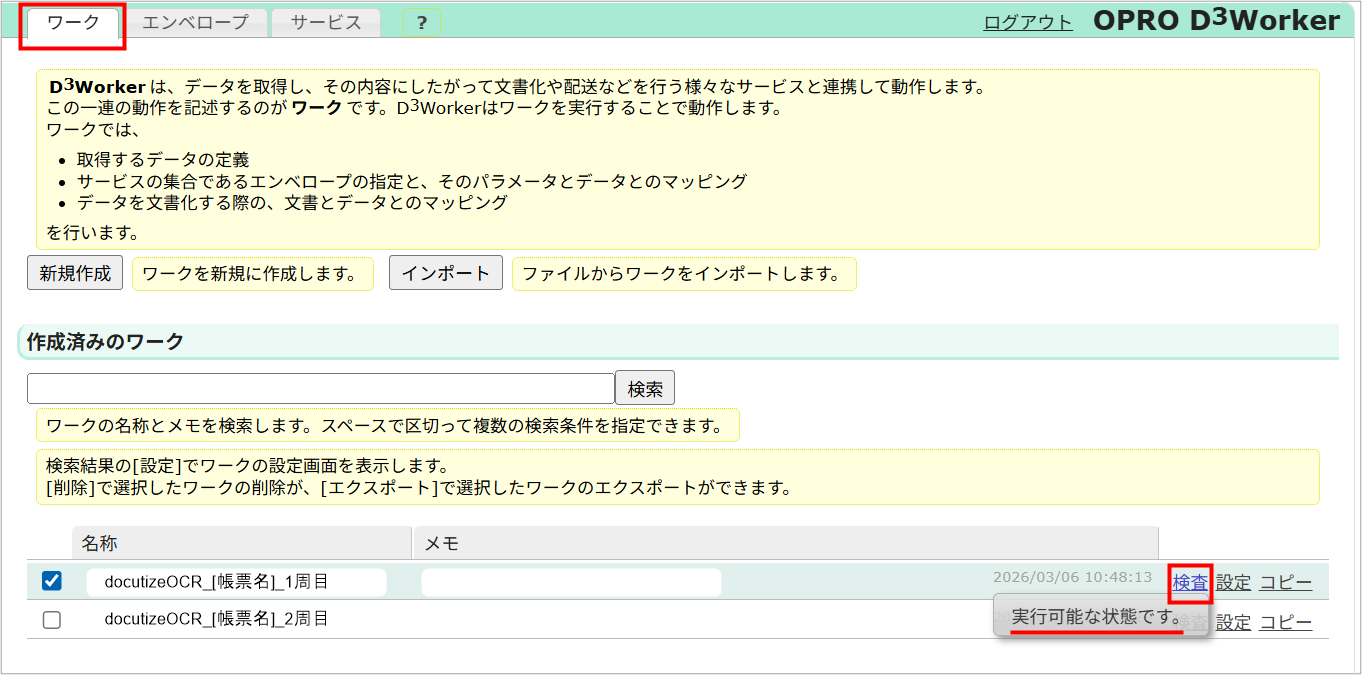
Task: Uncheck the docutizeOCR 1周目 row checkbox
Action: (x=51, y=581)
